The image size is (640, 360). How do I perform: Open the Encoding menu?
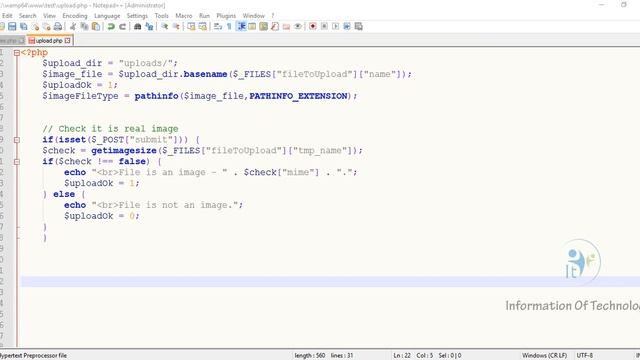(x=75, y=16)
